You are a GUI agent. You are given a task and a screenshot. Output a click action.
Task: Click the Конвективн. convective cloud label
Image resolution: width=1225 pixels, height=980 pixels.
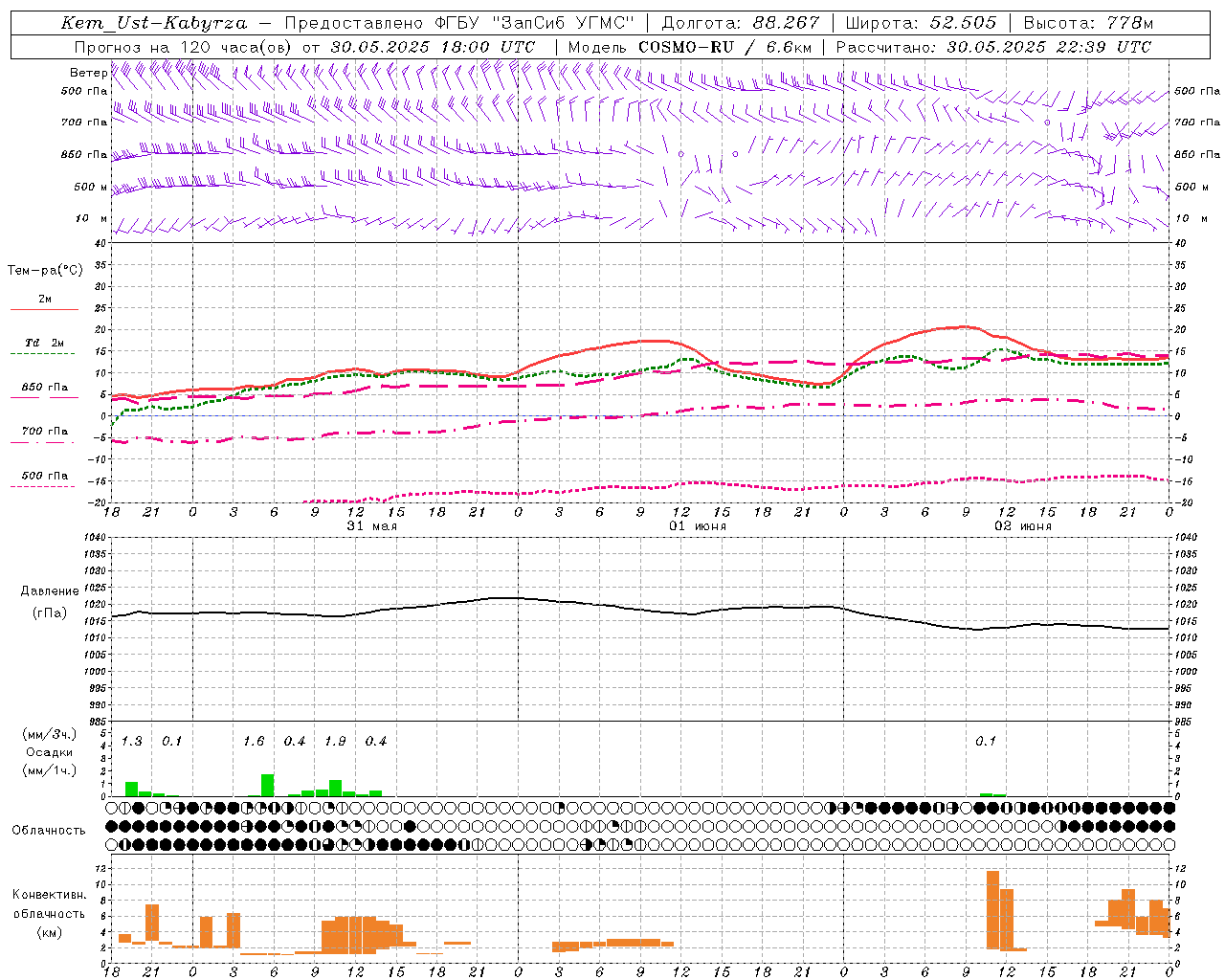coord(49,895)
